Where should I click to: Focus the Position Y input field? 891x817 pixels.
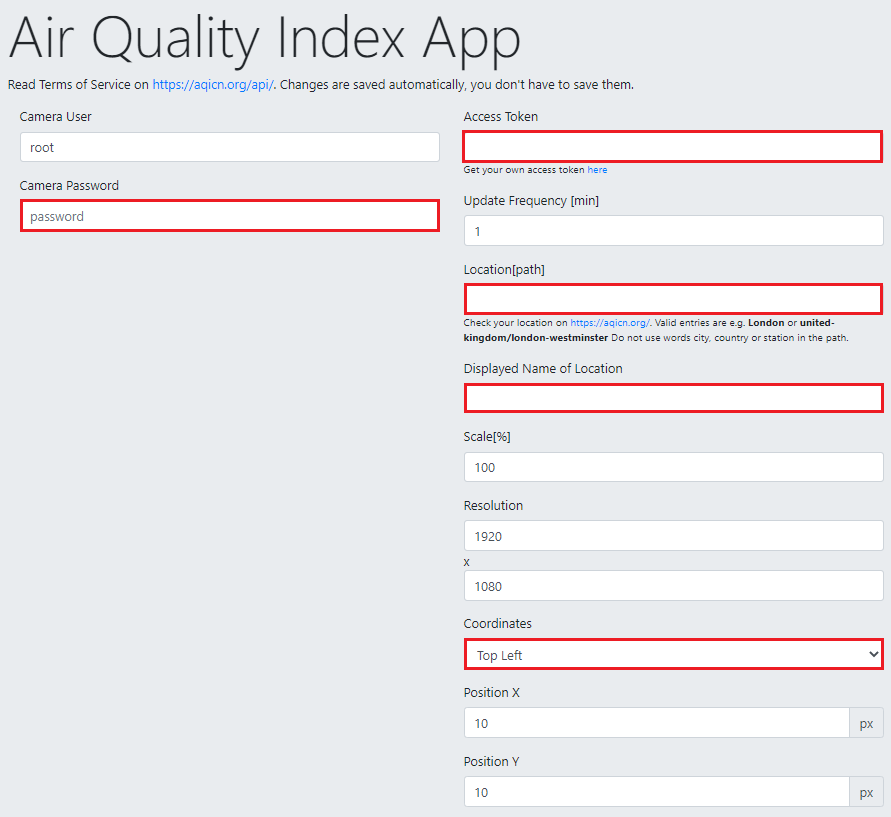(x=656, y=792)
